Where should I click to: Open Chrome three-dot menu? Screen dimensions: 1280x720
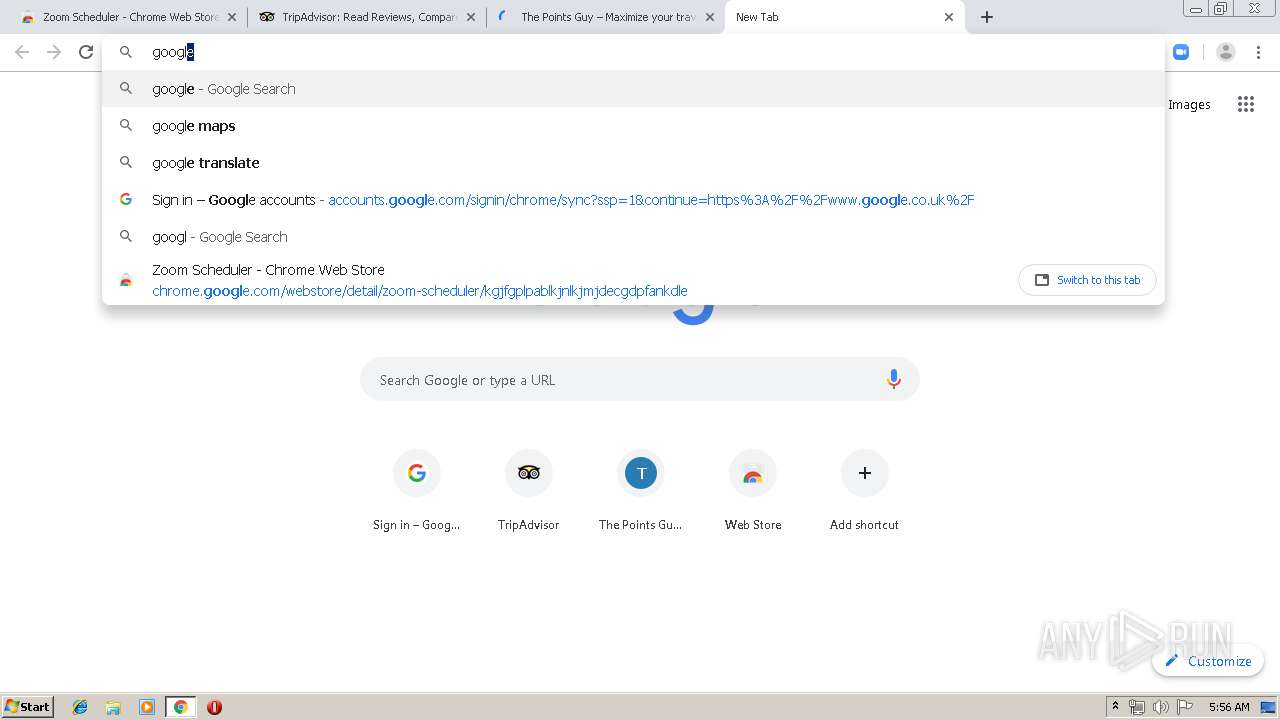[1259, 52]
